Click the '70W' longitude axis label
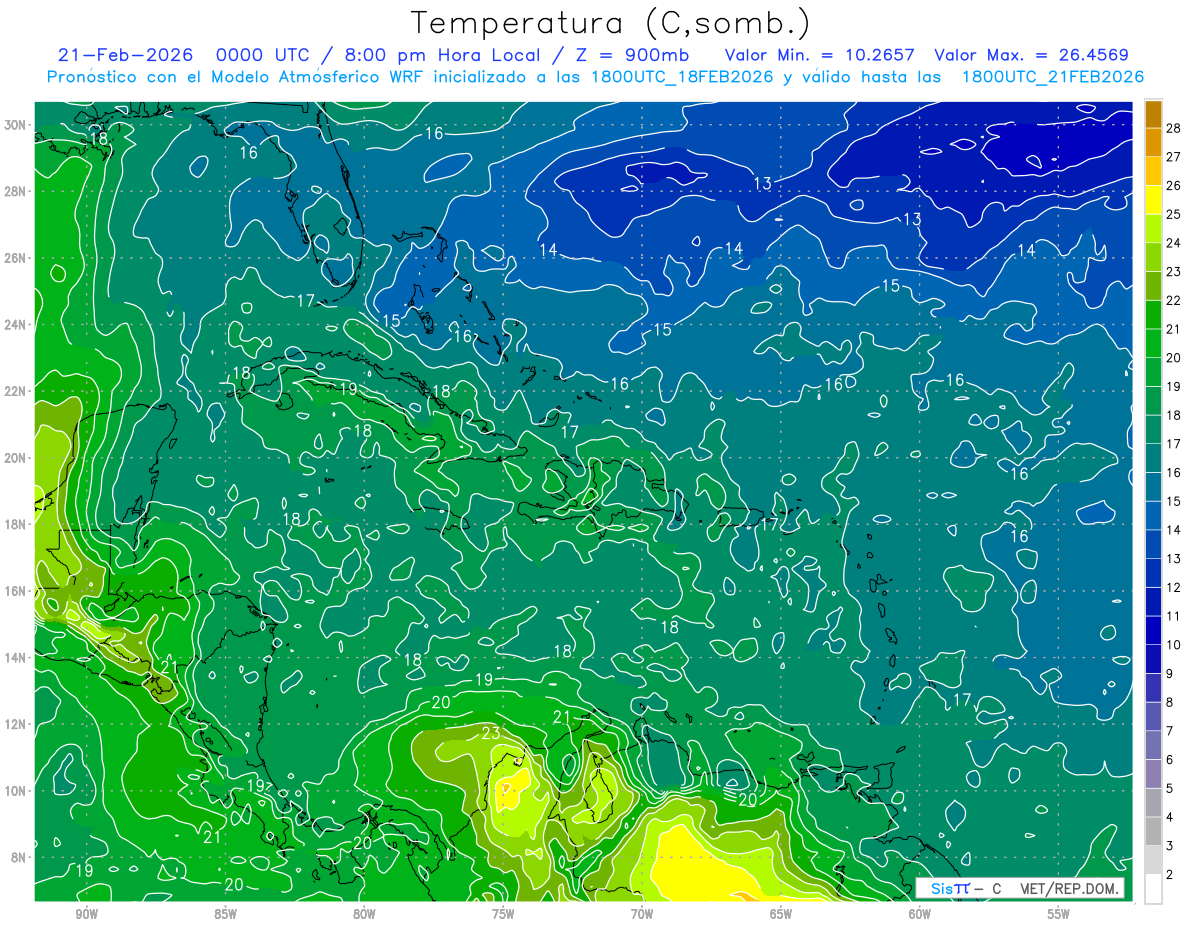The width and height of the screenshot is (1200, 927). click(642, 914)
